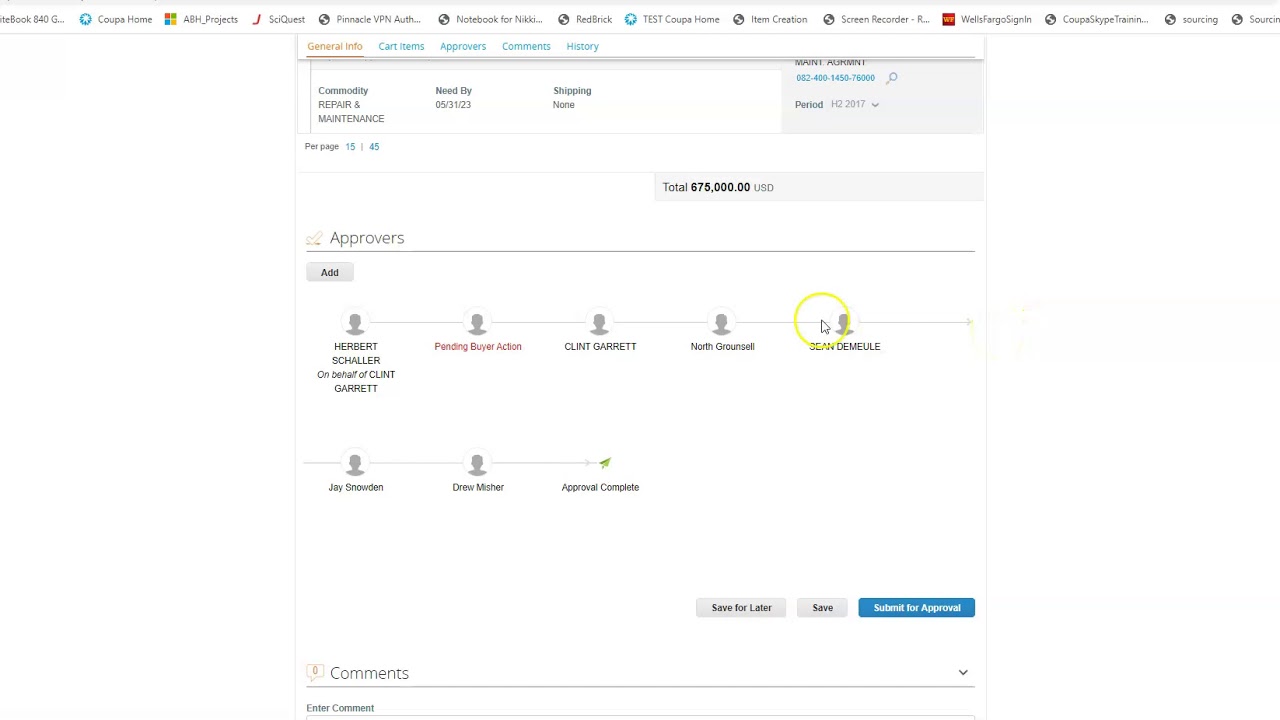This screenshot has height=720, width=1280.
Task: Click Drew Misher's approver avatar
Action: point(477,464)
